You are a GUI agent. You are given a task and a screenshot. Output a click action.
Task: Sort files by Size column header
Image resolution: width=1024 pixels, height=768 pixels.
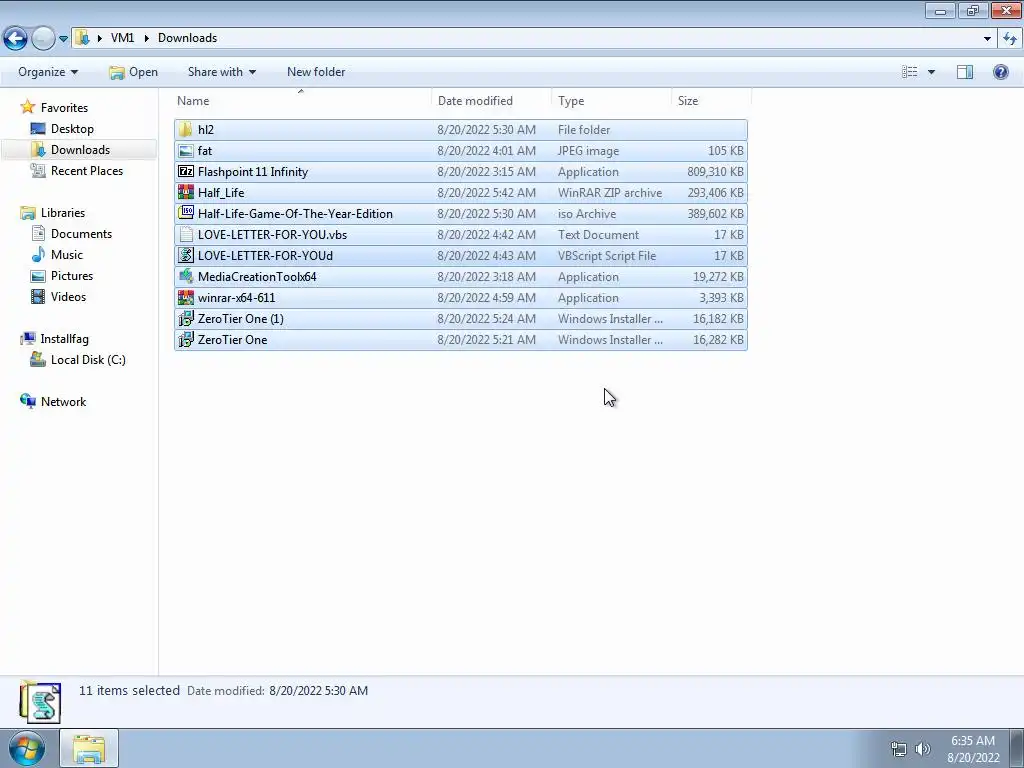711,101
